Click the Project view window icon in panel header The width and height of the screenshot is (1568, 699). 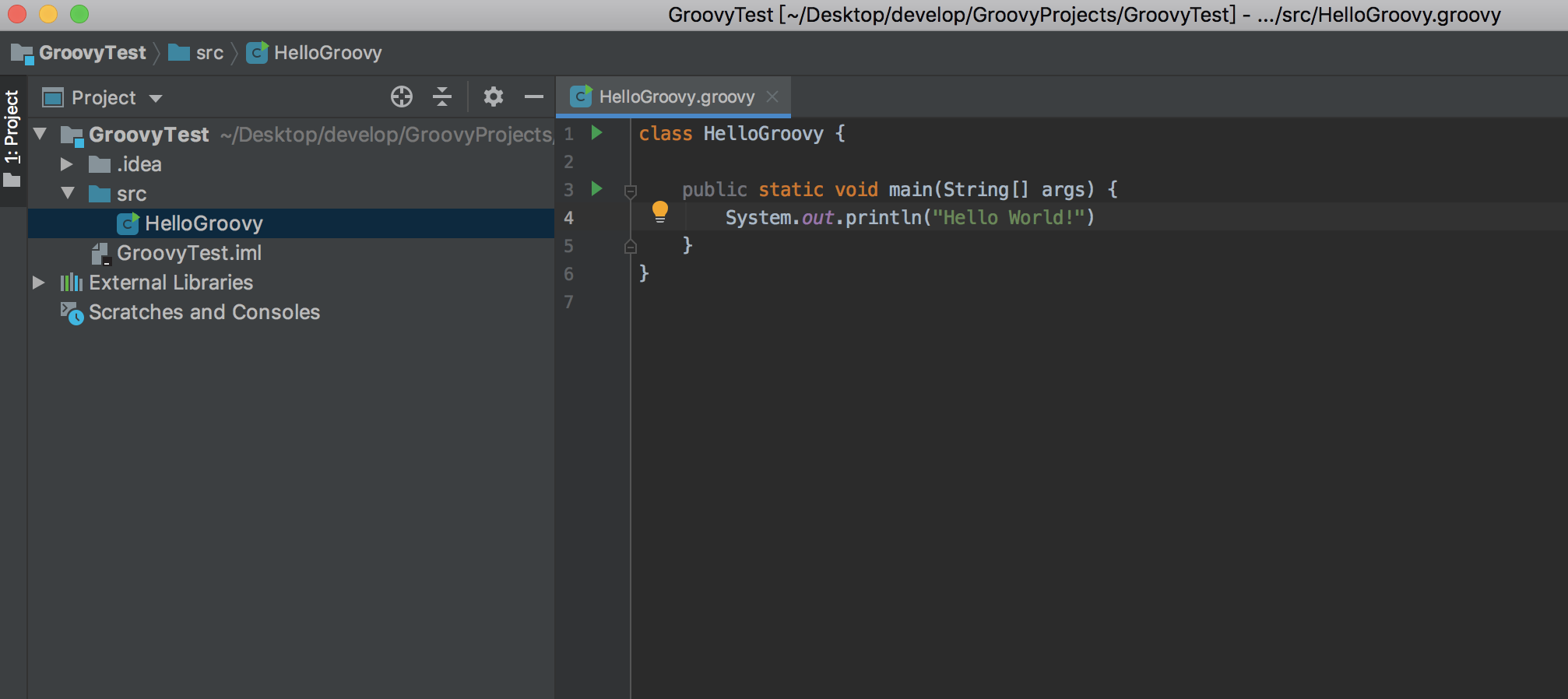(53, 97)
